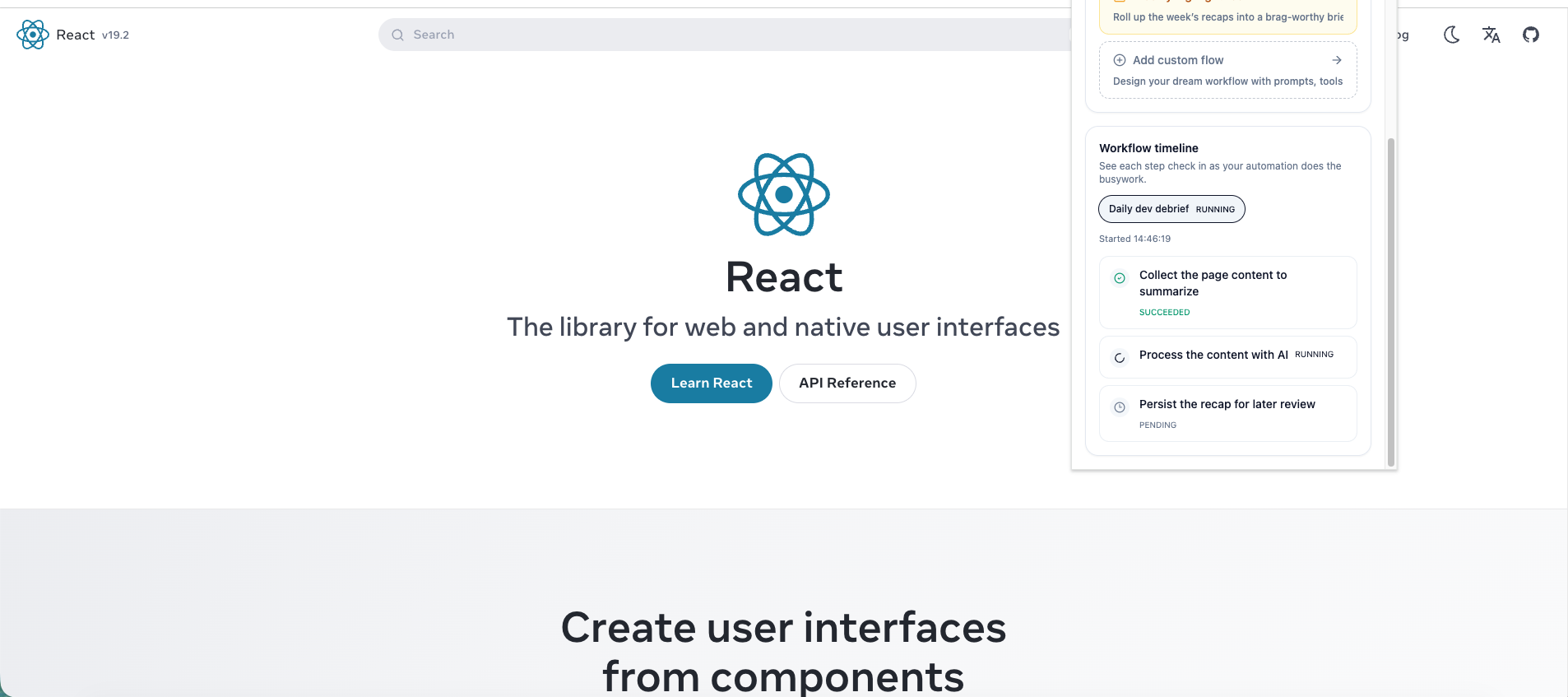Select the Daily dev debrief RUNNING pill
1568x697 pixels.
[x=1171, y=209]
